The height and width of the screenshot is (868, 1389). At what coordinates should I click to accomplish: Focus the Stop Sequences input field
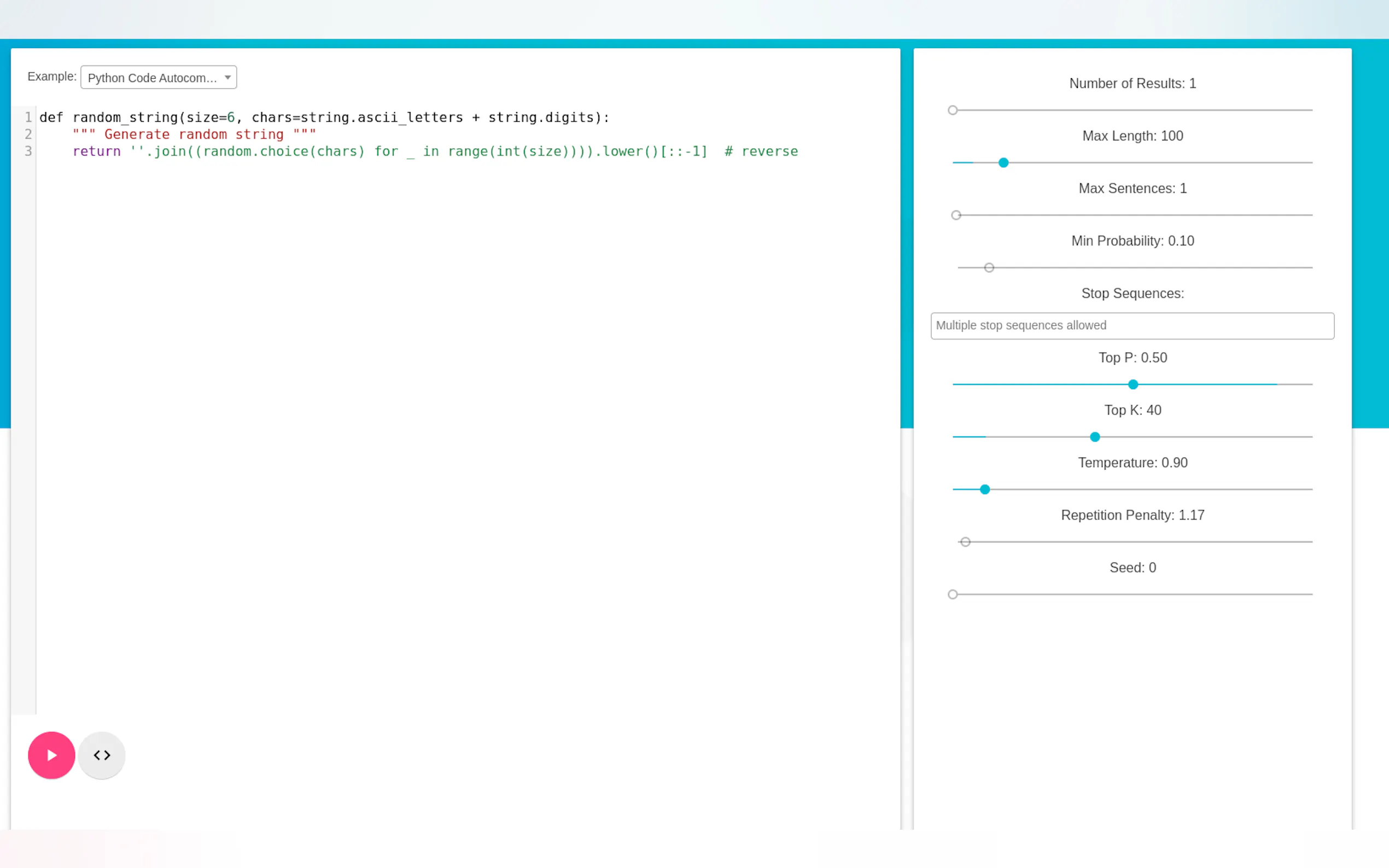coord(1132,326)
